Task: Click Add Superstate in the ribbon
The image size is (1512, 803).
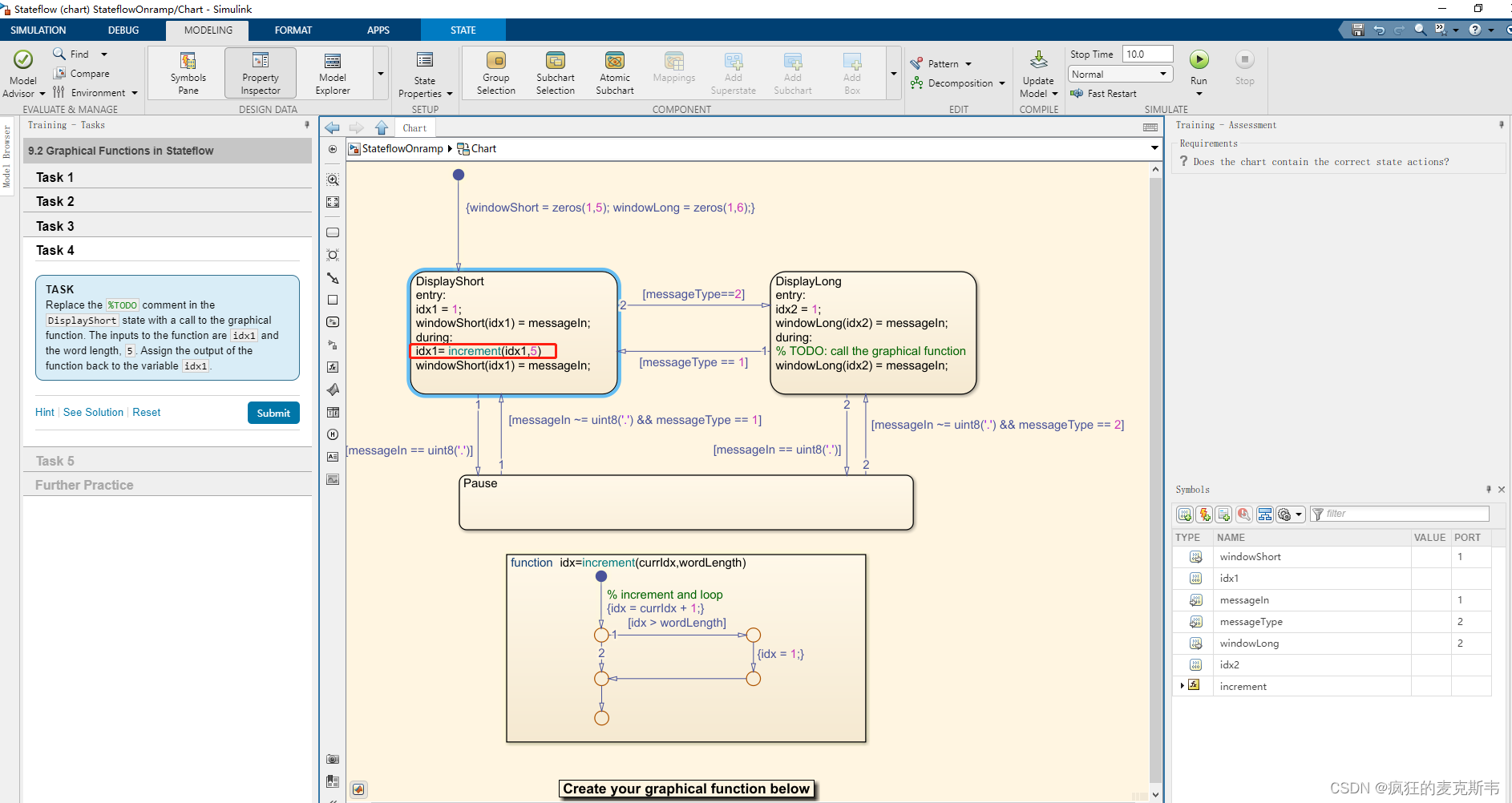Action: pyautogui.click(x=733, y=72)
